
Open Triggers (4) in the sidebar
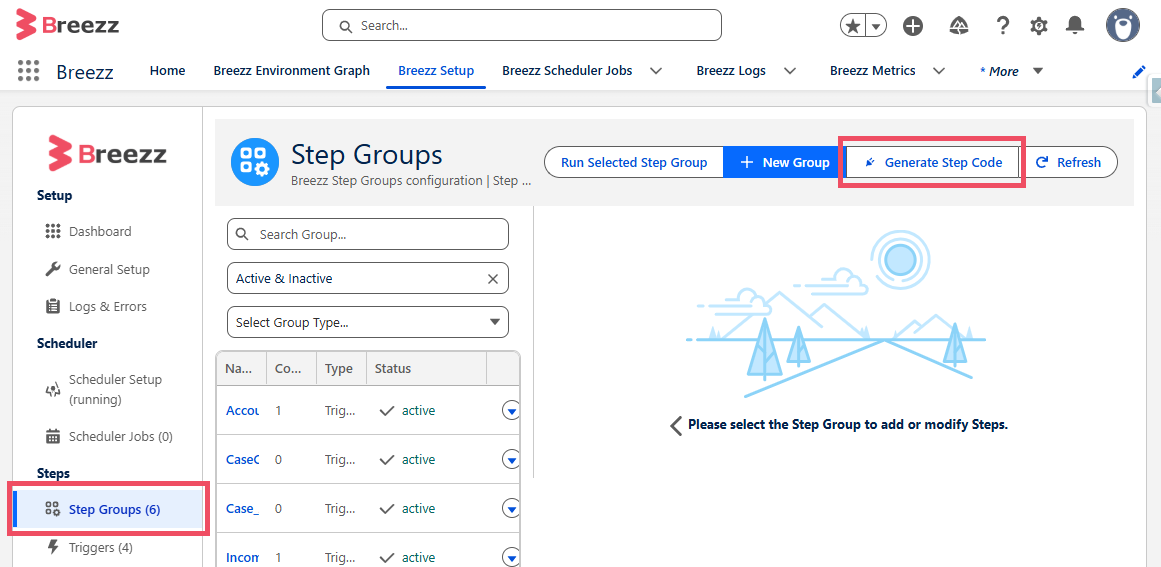coord(101,548)
